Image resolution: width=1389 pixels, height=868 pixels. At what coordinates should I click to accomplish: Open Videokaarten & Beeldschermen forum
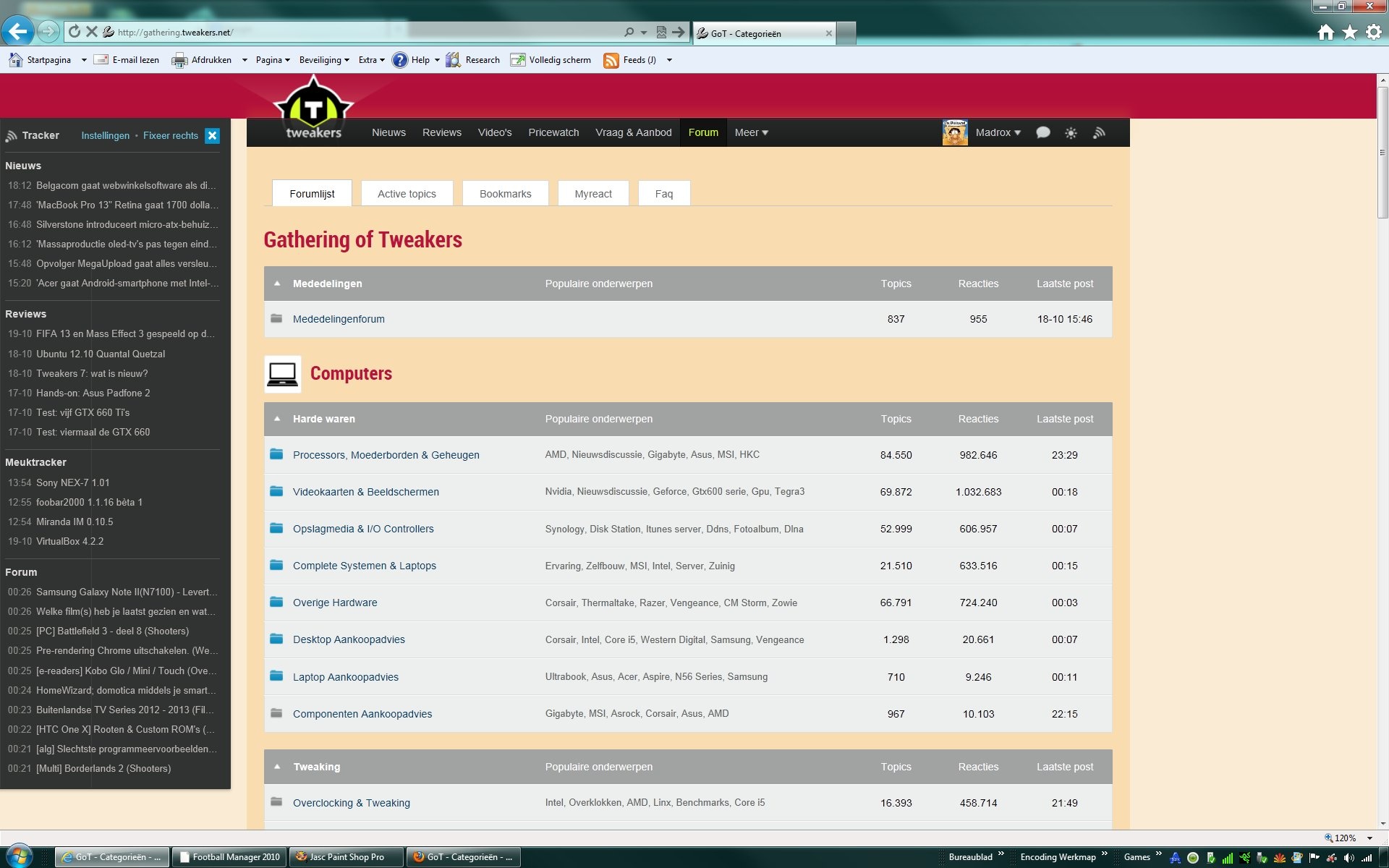365,492
